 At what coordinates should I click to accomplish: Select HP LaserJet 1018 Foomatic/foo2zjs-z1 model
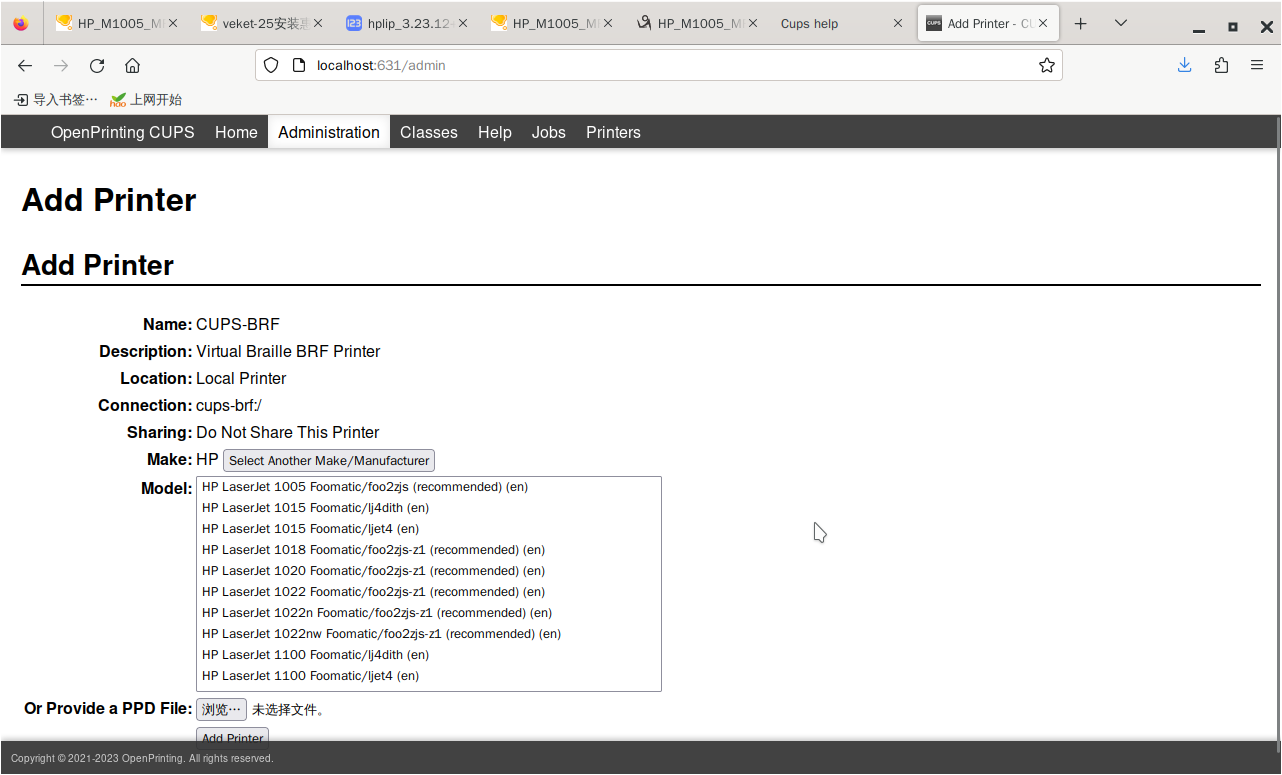(428, 550)
